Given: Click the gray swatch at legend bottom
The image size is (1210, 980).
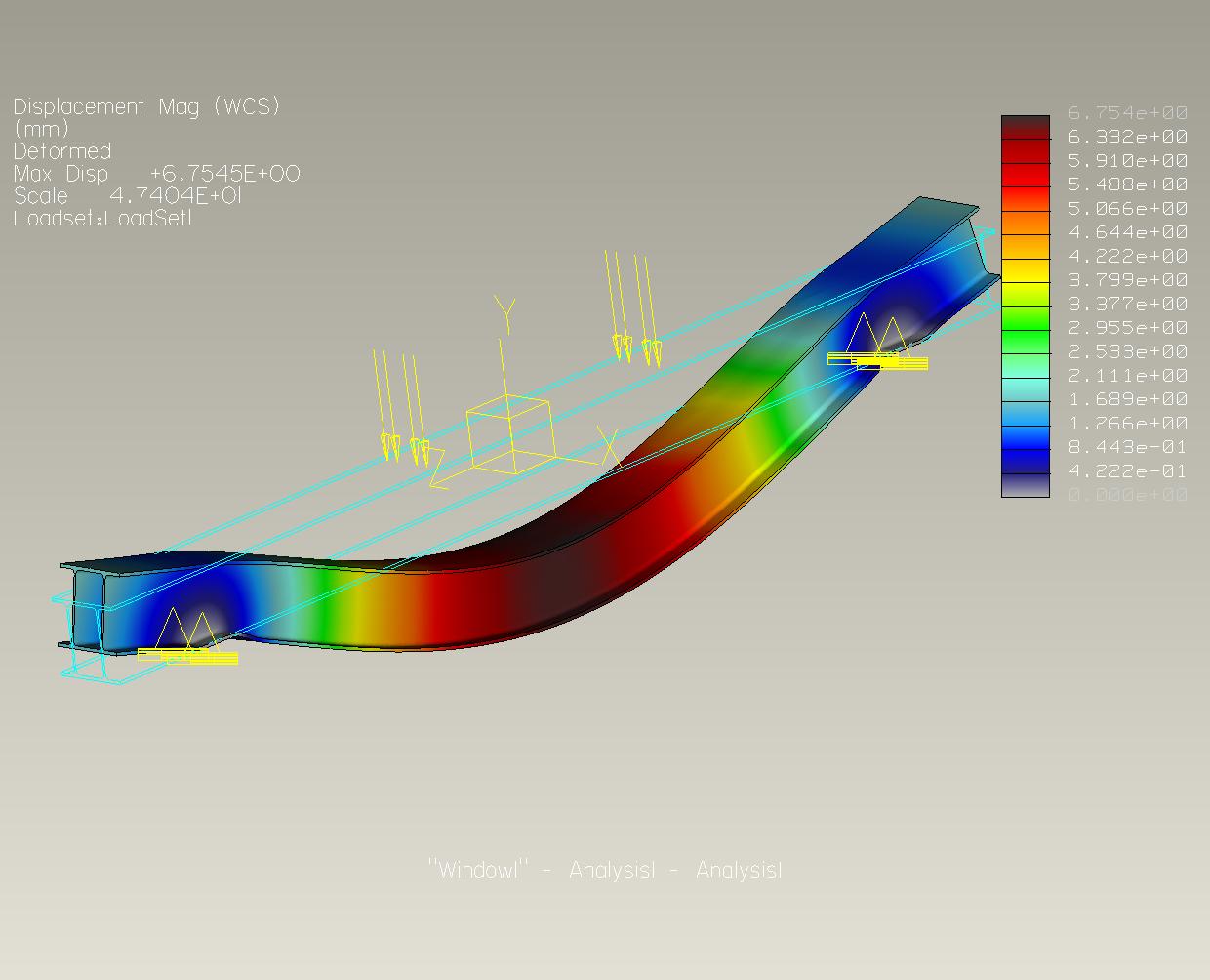Looking at the screenshot, I should click(1026, 485).
